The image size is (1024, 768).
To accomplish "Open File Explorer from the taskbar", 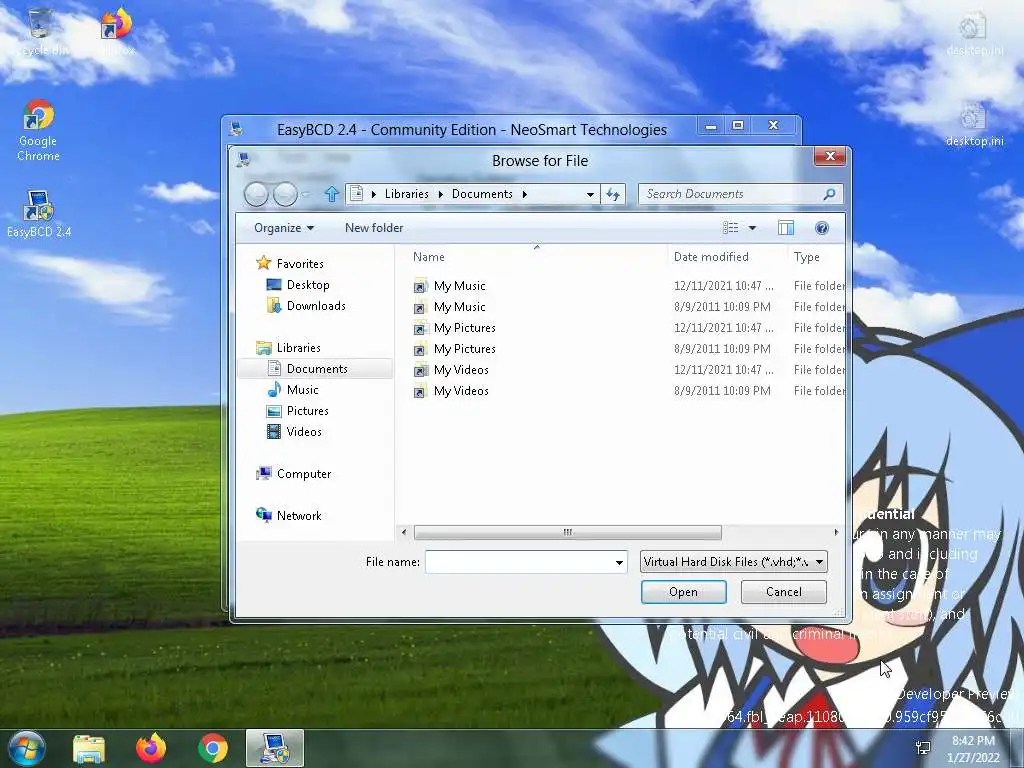I will [x=89, y=748].
